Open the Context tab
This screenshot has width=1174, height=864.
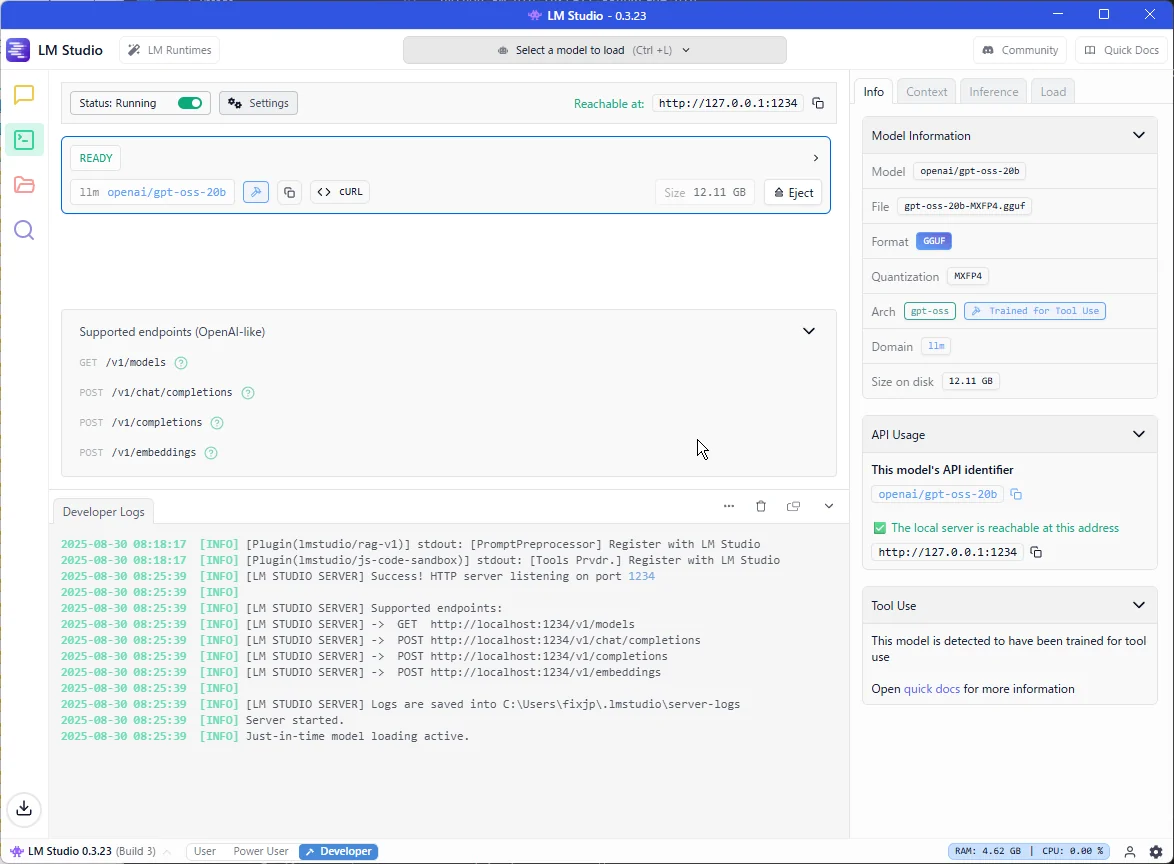click(x=926, y=91)
